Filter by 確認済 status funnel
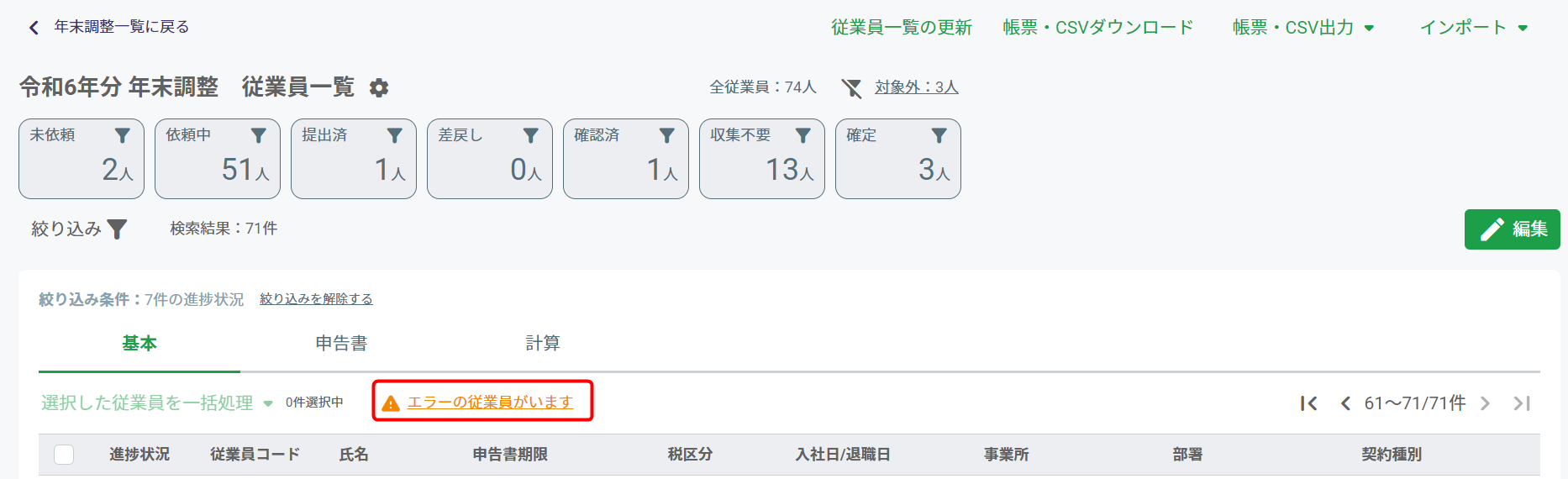This screenshot has width=1568, height=479. click(667, 135)
